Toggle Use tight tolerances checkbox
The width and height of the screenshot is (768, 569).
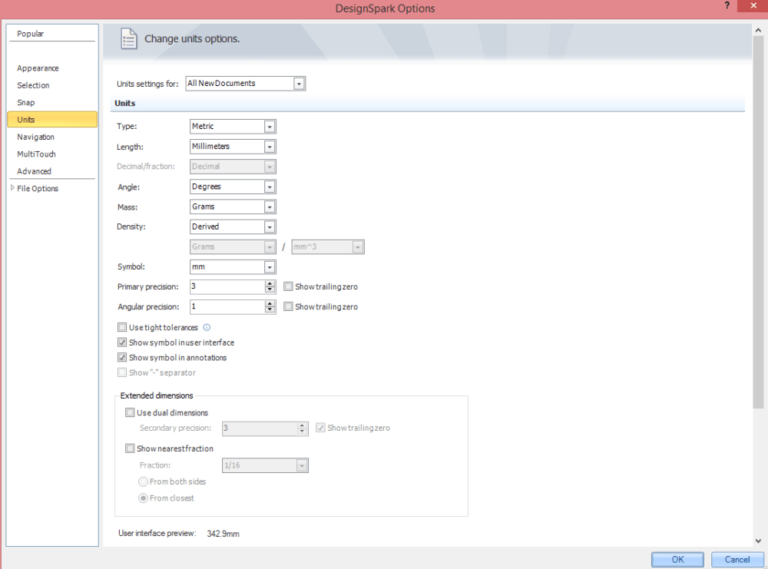122,327
